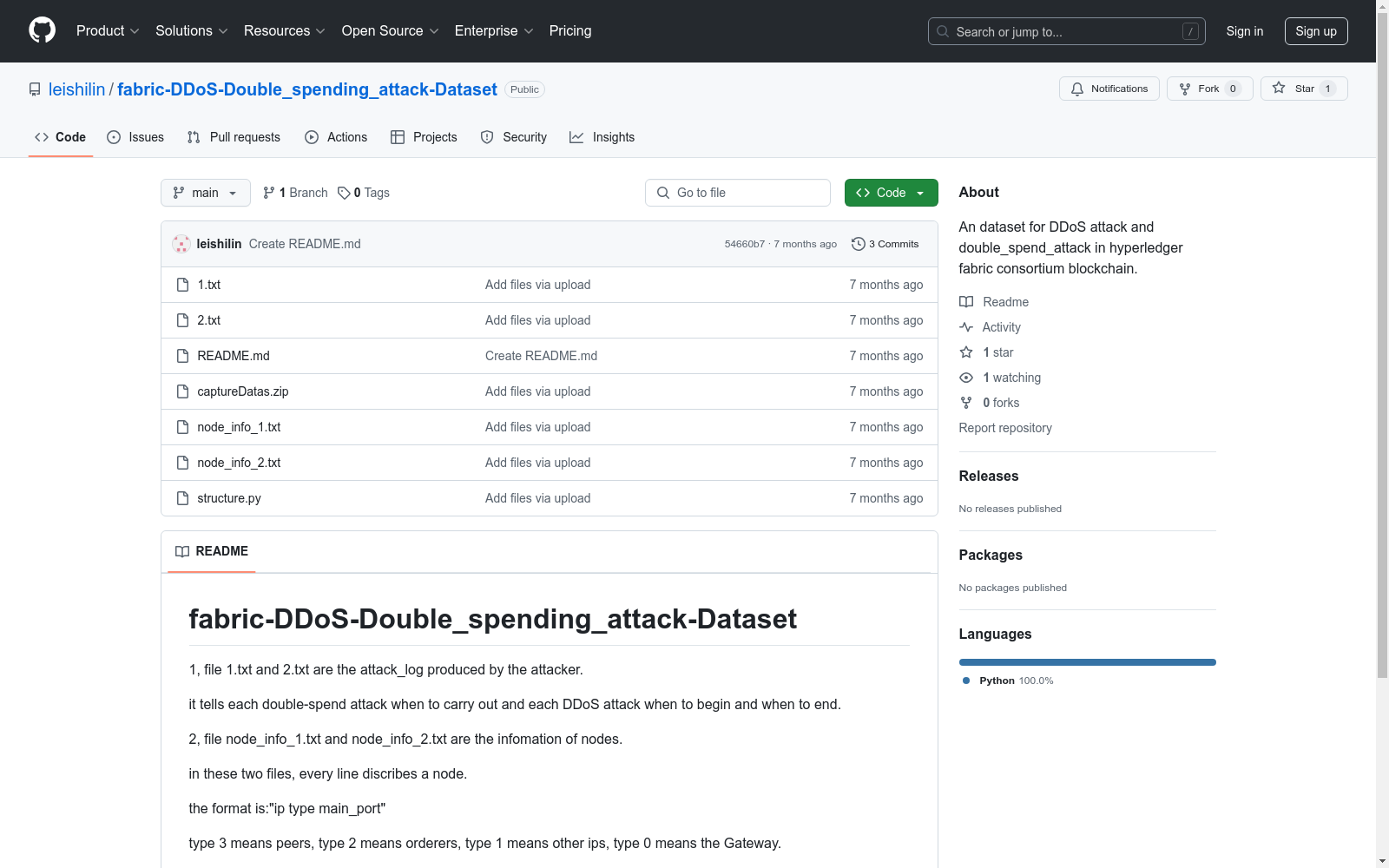Screen dimensions: 1389x868
Task: Click the Python language bar
Action: click(x=1088, y=662)
